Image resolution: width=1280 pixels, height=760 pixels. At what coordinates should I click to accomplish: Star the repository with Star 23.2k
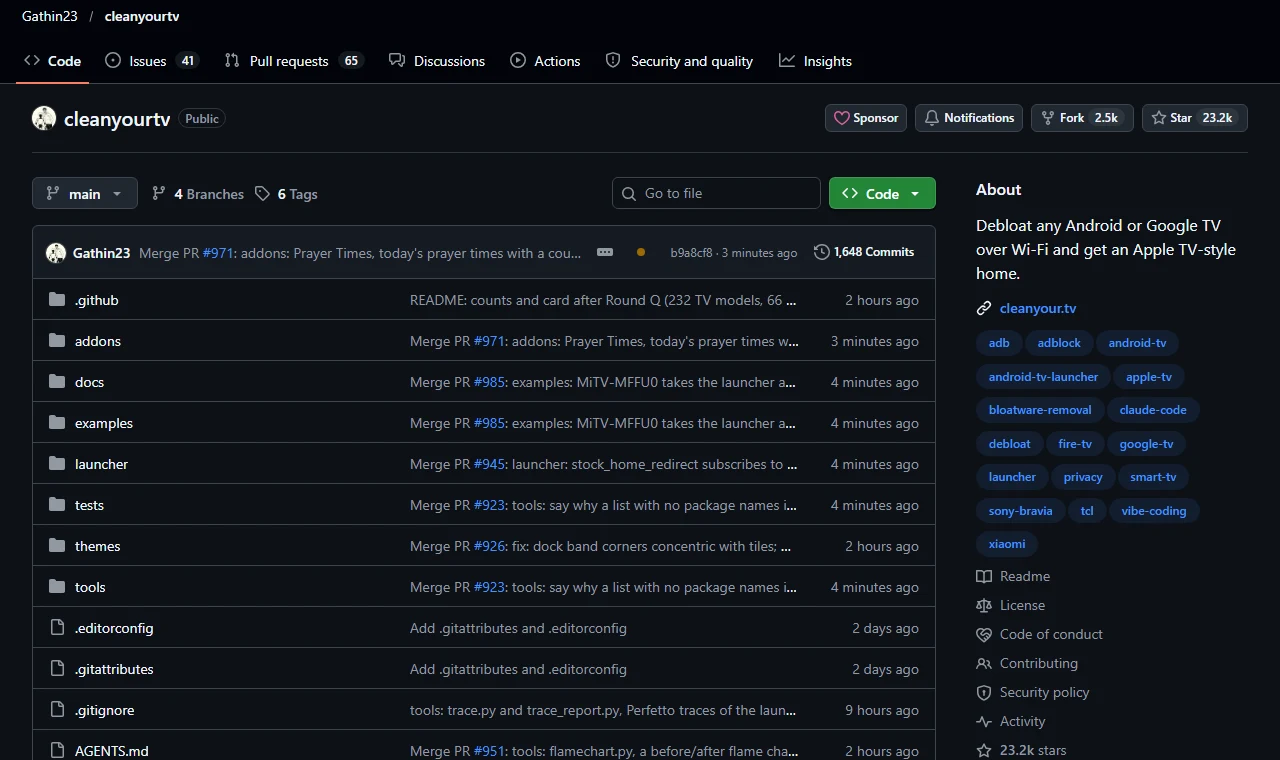(x=1195, y=118)
